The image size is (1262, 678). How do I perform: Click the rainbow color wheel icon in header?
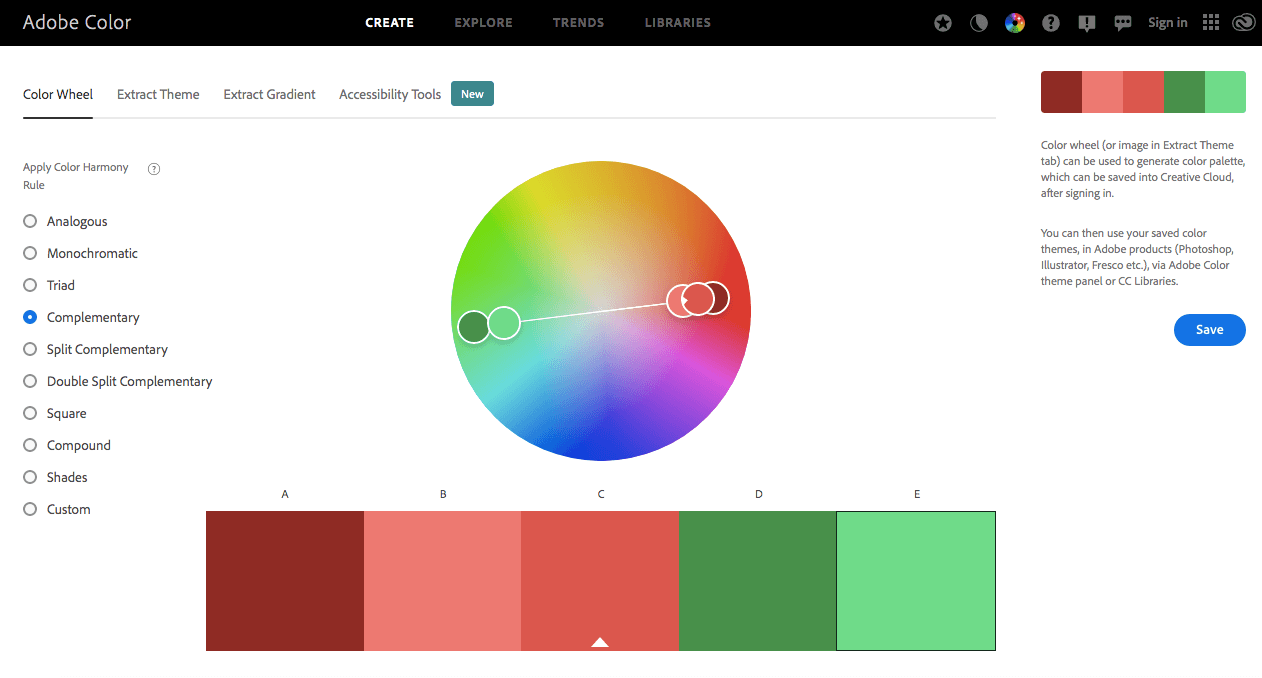click(x=1015, y=23)
